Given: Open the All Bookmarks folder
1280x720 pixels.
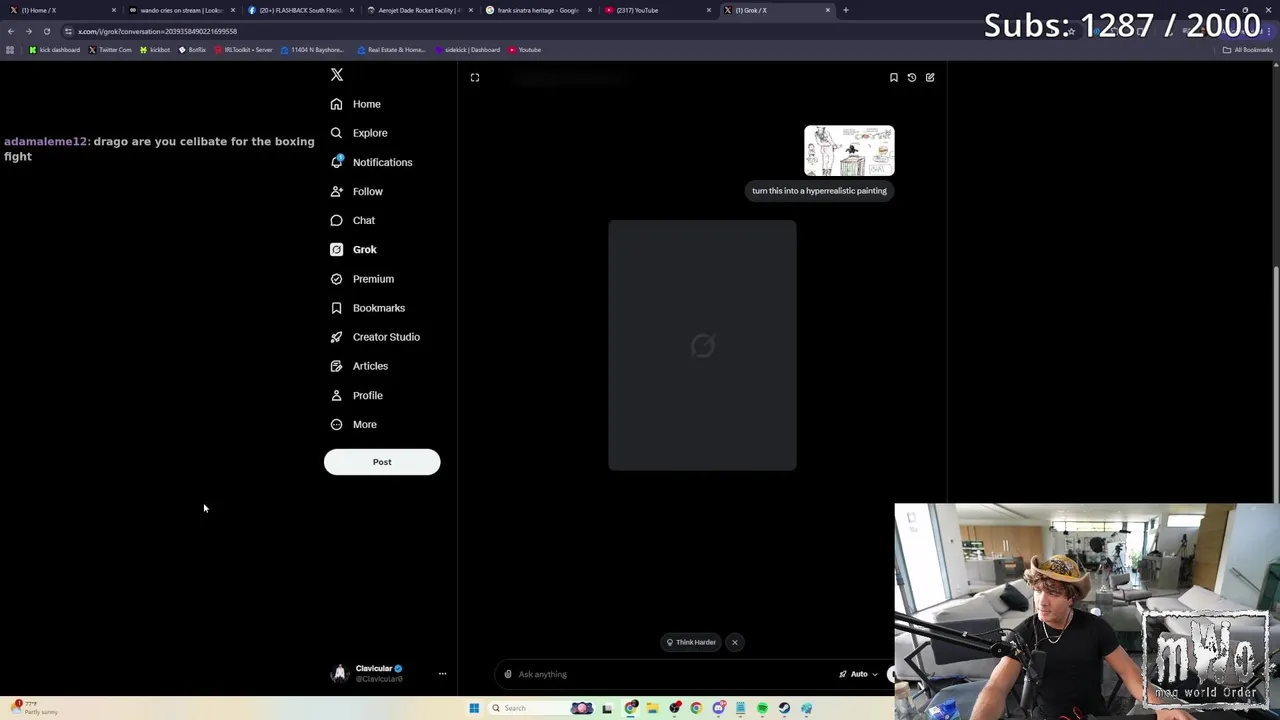Looking at the screenshot, I should coord(1247,50).
